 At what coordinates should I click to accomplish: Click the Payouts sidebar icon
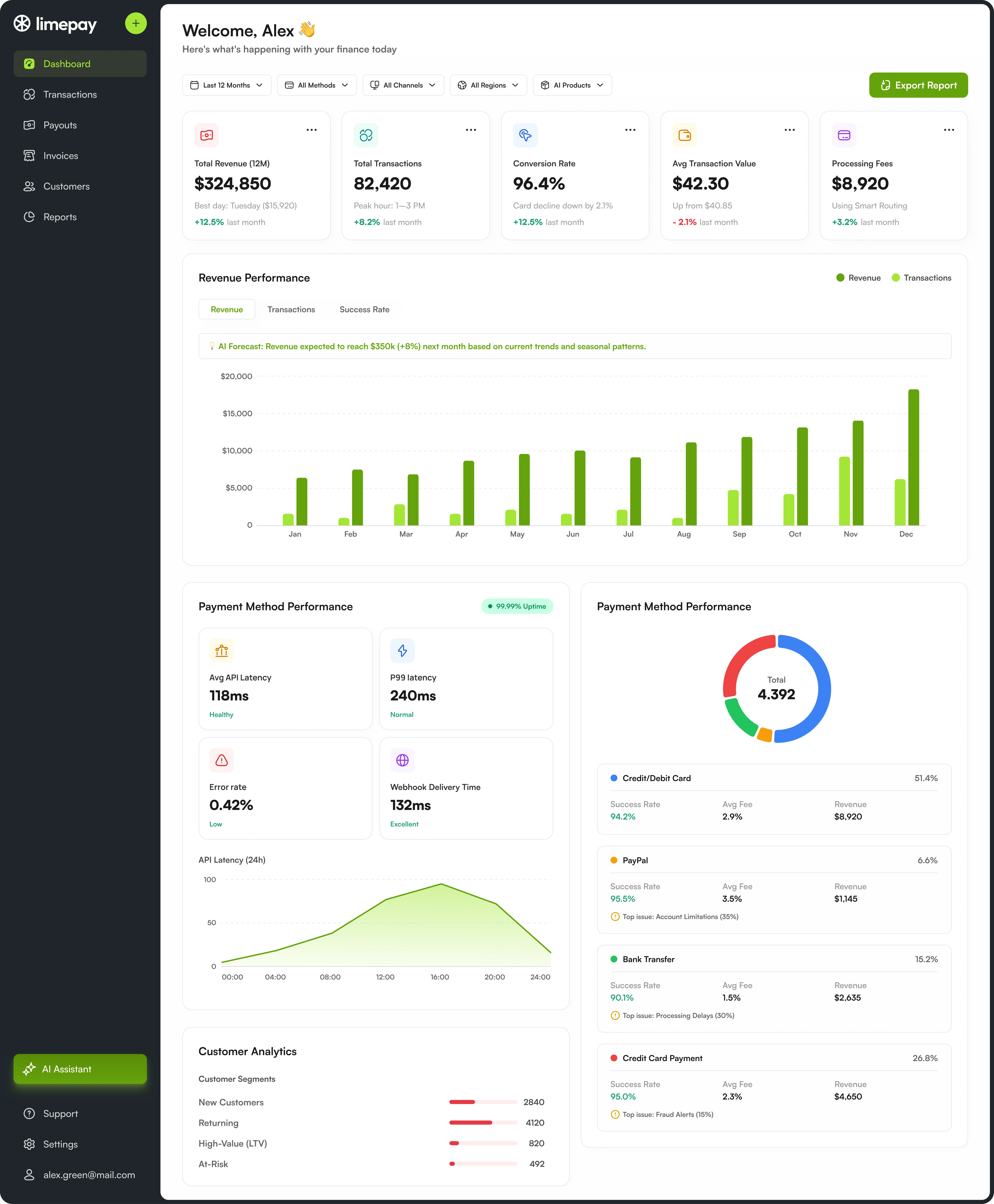click(29, 125)
